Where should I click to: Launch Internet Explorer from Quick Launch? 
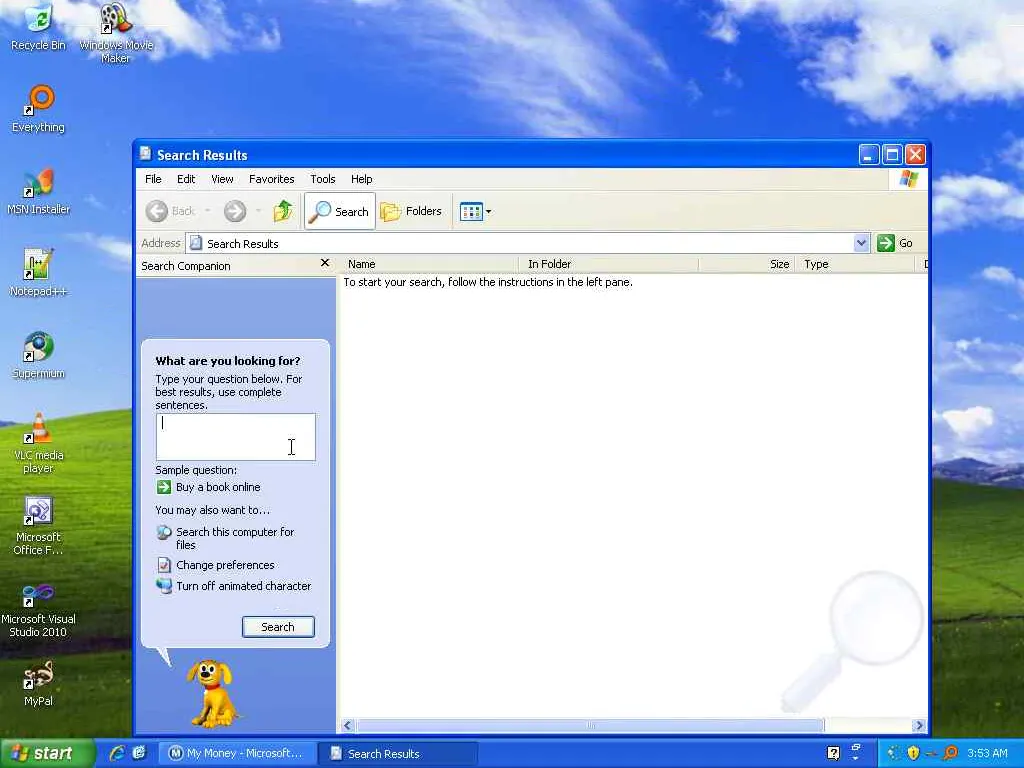(x=117, y=753)
